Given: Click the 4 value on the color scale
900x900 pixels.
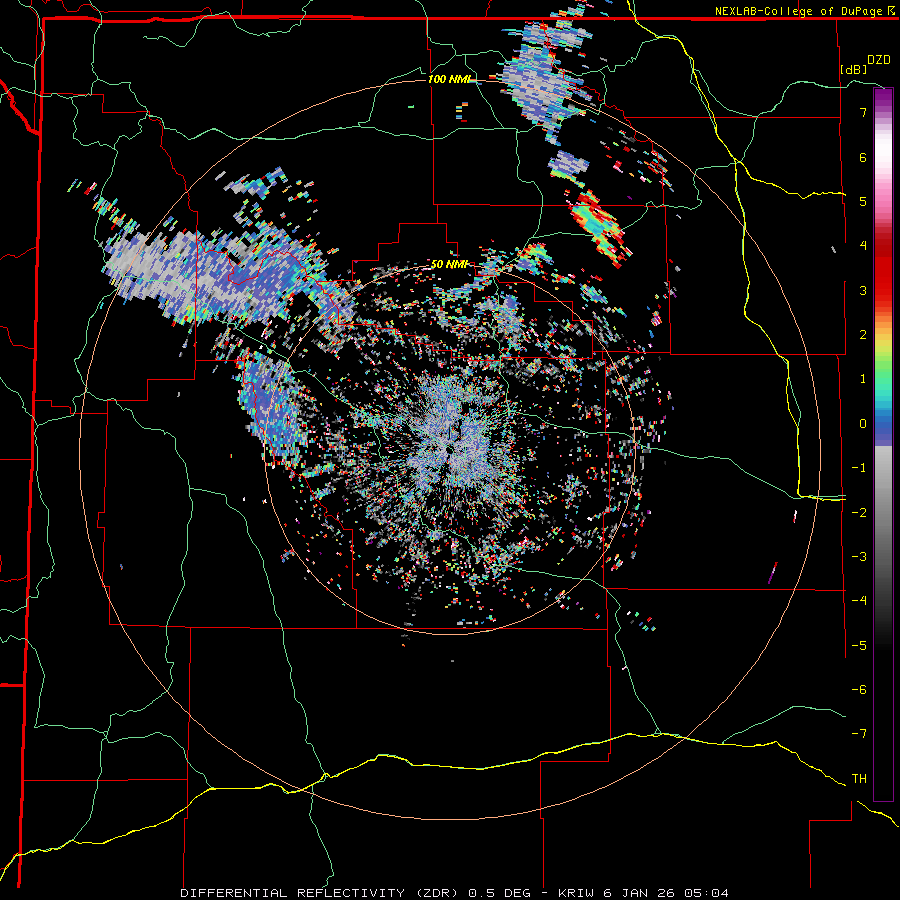Looking at the screenshot, I should click(x=863, y=246).
